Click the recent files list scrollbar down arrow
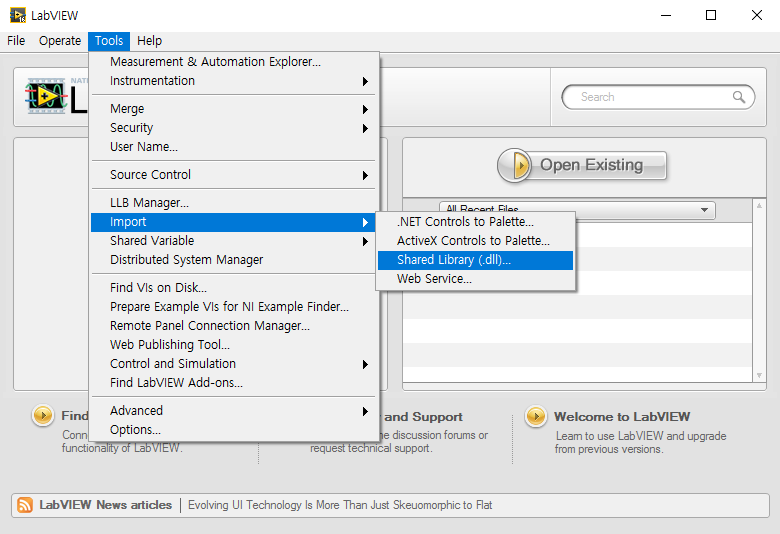 [x=759, y=375]
